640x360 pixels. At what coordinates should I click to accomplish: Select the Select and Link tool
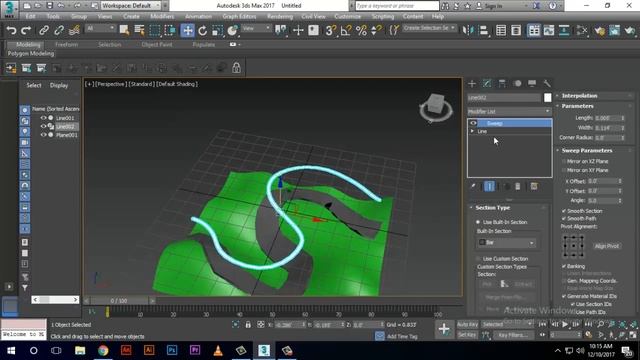pos(44,30)
